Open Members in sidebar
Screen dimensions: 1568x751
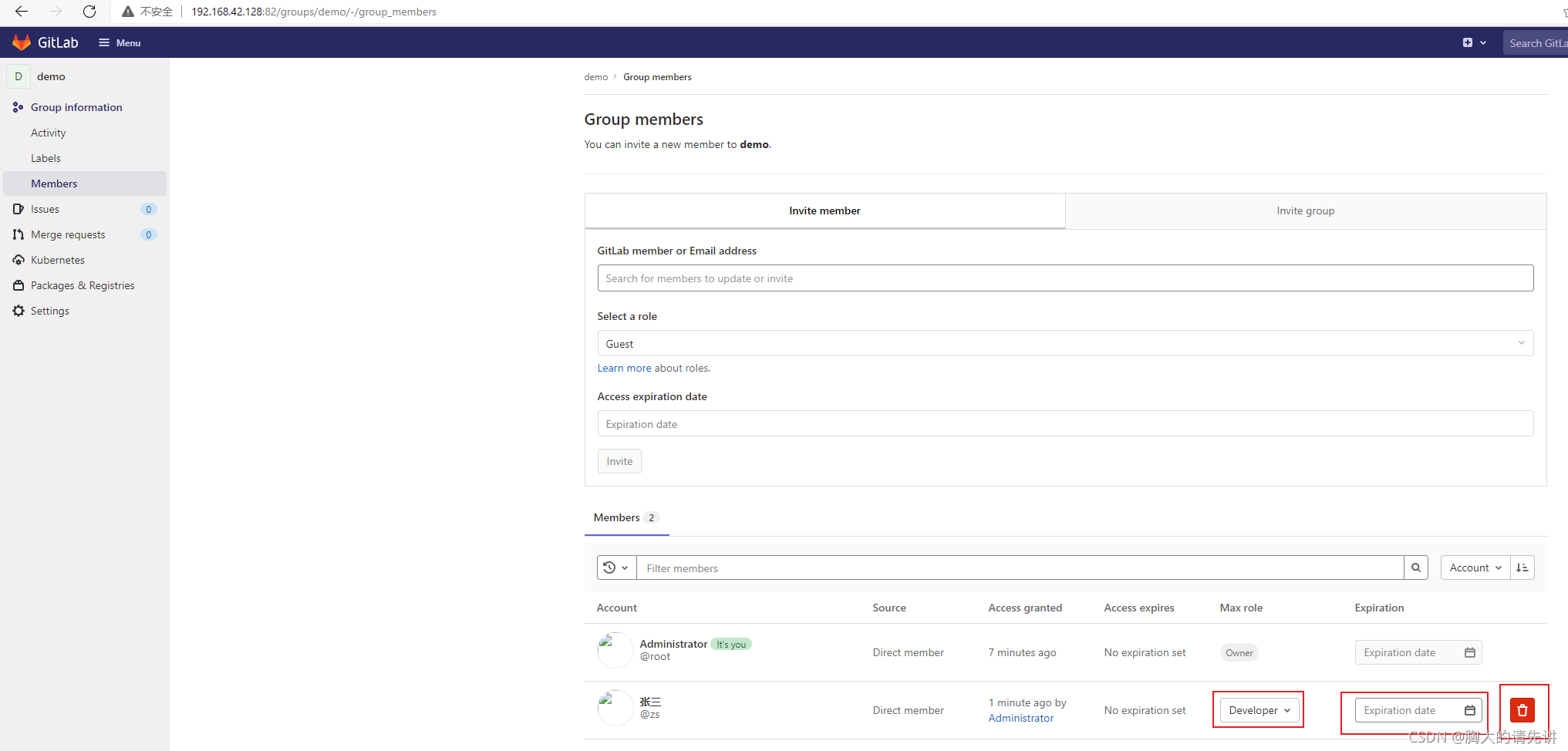pos(85,184)
